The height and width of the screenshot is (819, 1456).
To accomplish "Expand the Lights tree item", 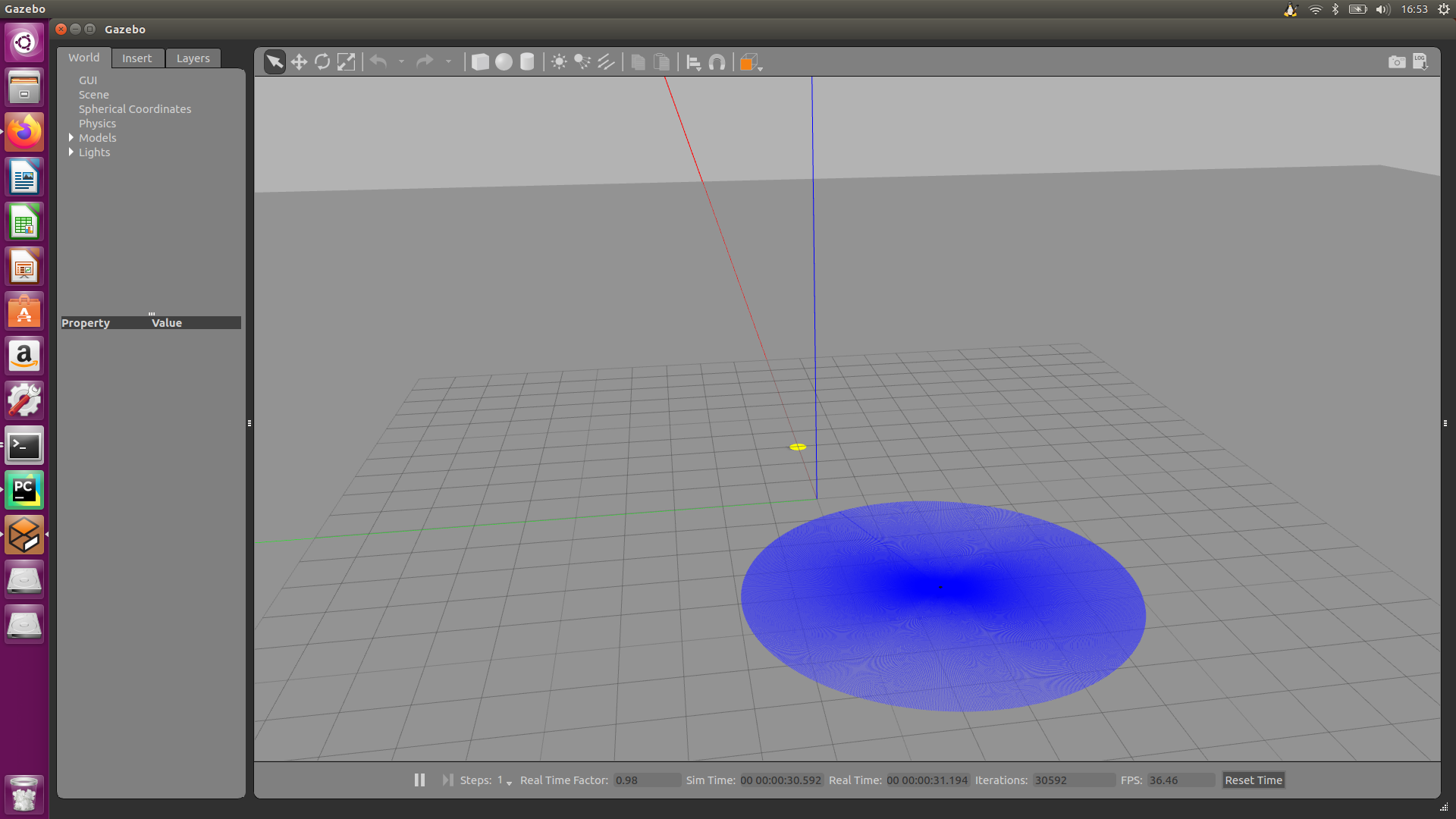I will pyautogui.click(x=71, y=152).
